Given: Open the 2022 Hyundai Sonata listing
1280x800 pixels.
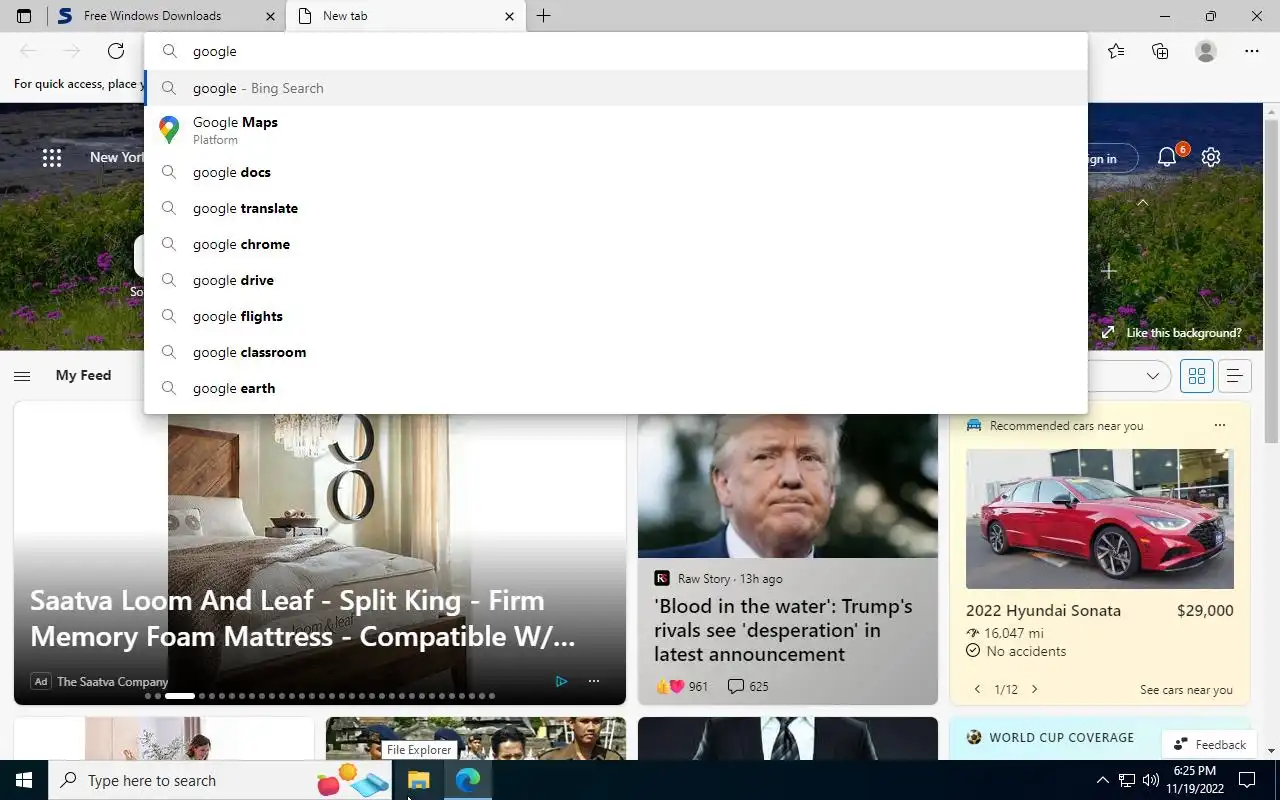Looking at the screenshot, I should coord(1043,611).
